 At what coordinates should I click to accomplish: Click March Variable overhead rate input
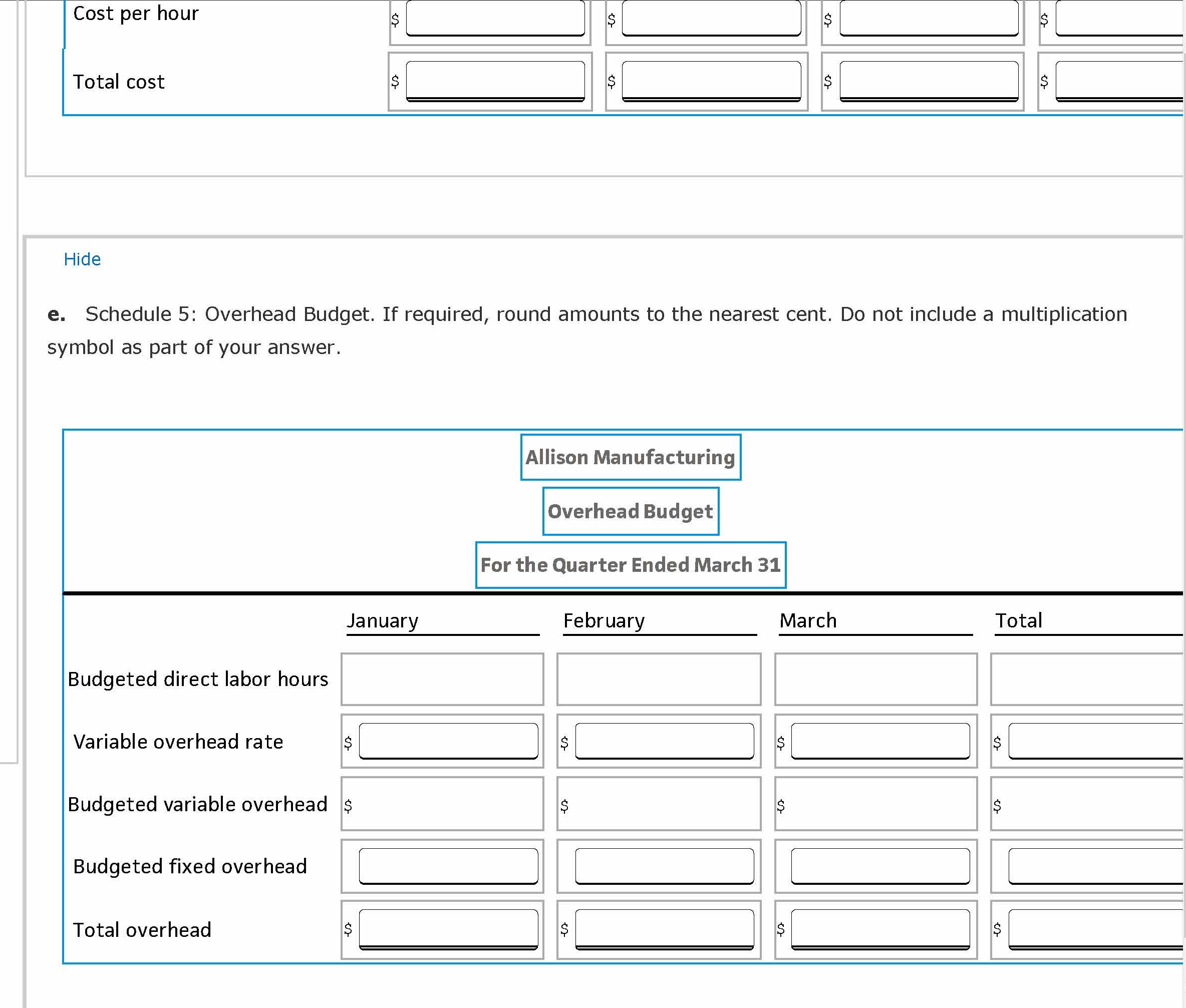pos(880,741)
